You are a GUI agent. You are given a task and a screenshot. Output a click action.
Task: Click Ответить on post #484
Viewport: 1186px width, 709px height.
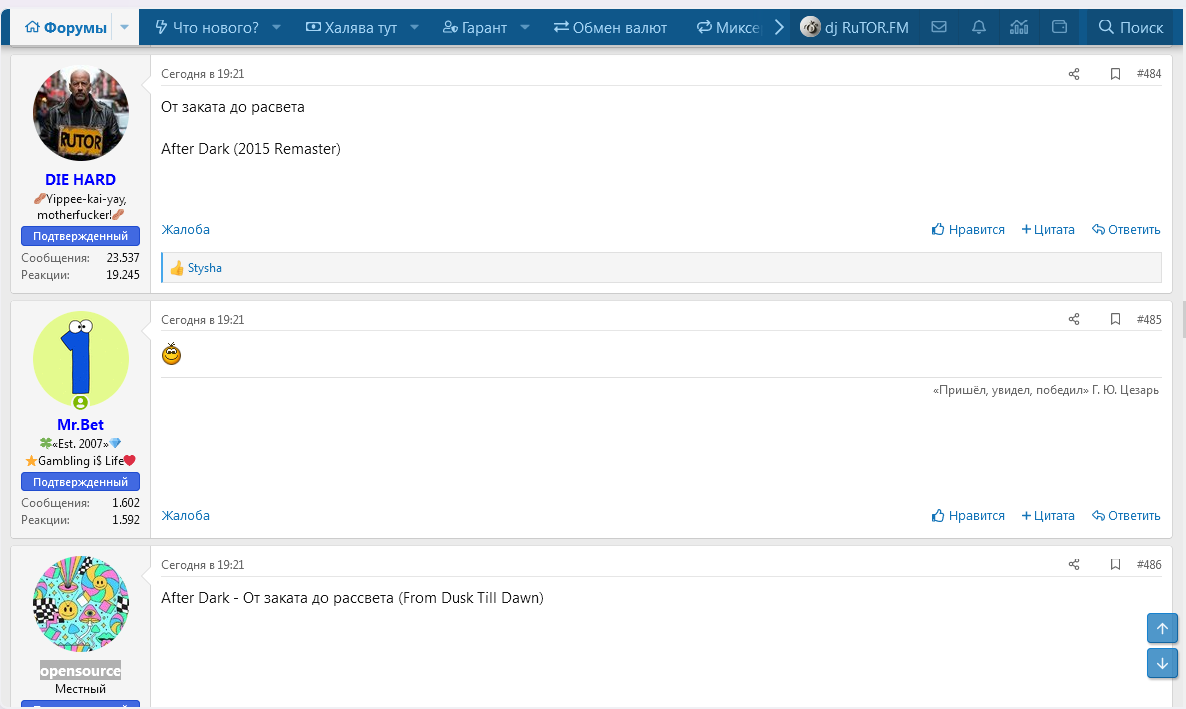click(1126, 230)
